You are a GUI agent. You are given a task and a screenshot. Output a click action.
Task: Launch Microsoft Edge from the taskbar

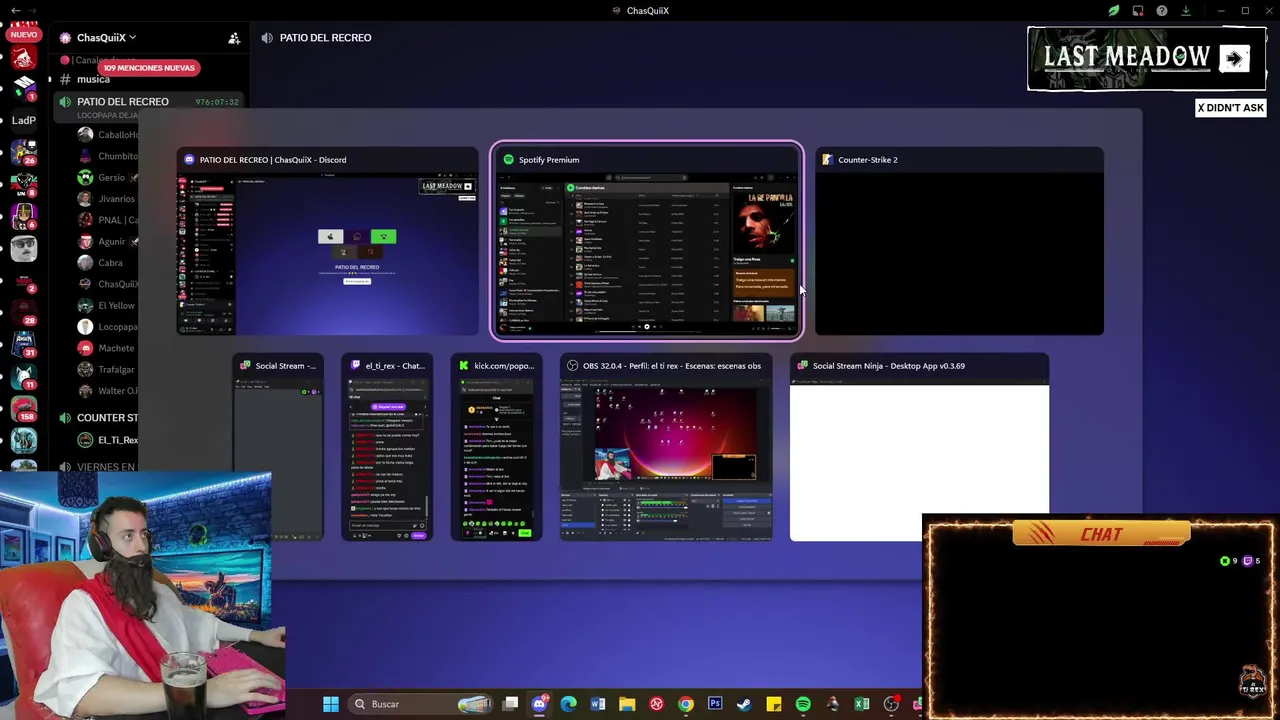tap(569, 704)
